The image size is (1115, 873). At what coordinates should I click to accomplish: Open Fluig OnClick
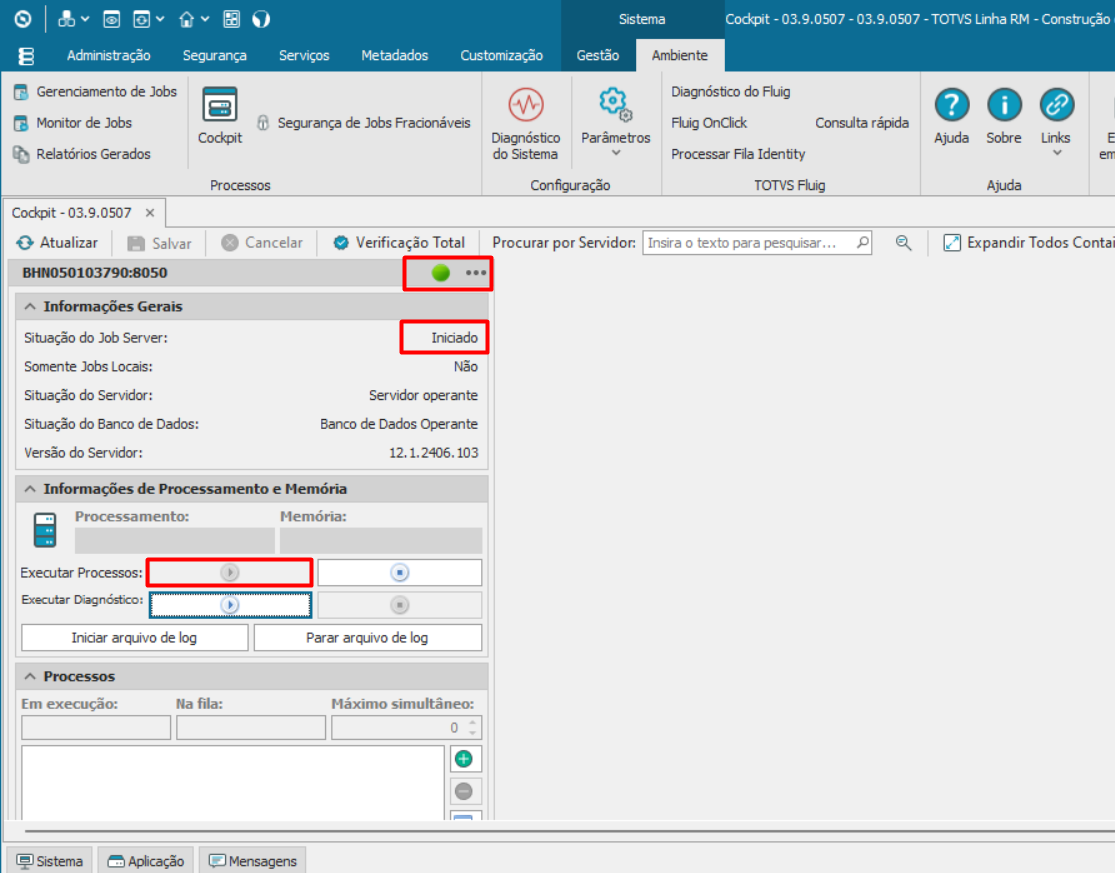[x=709, y=123]
